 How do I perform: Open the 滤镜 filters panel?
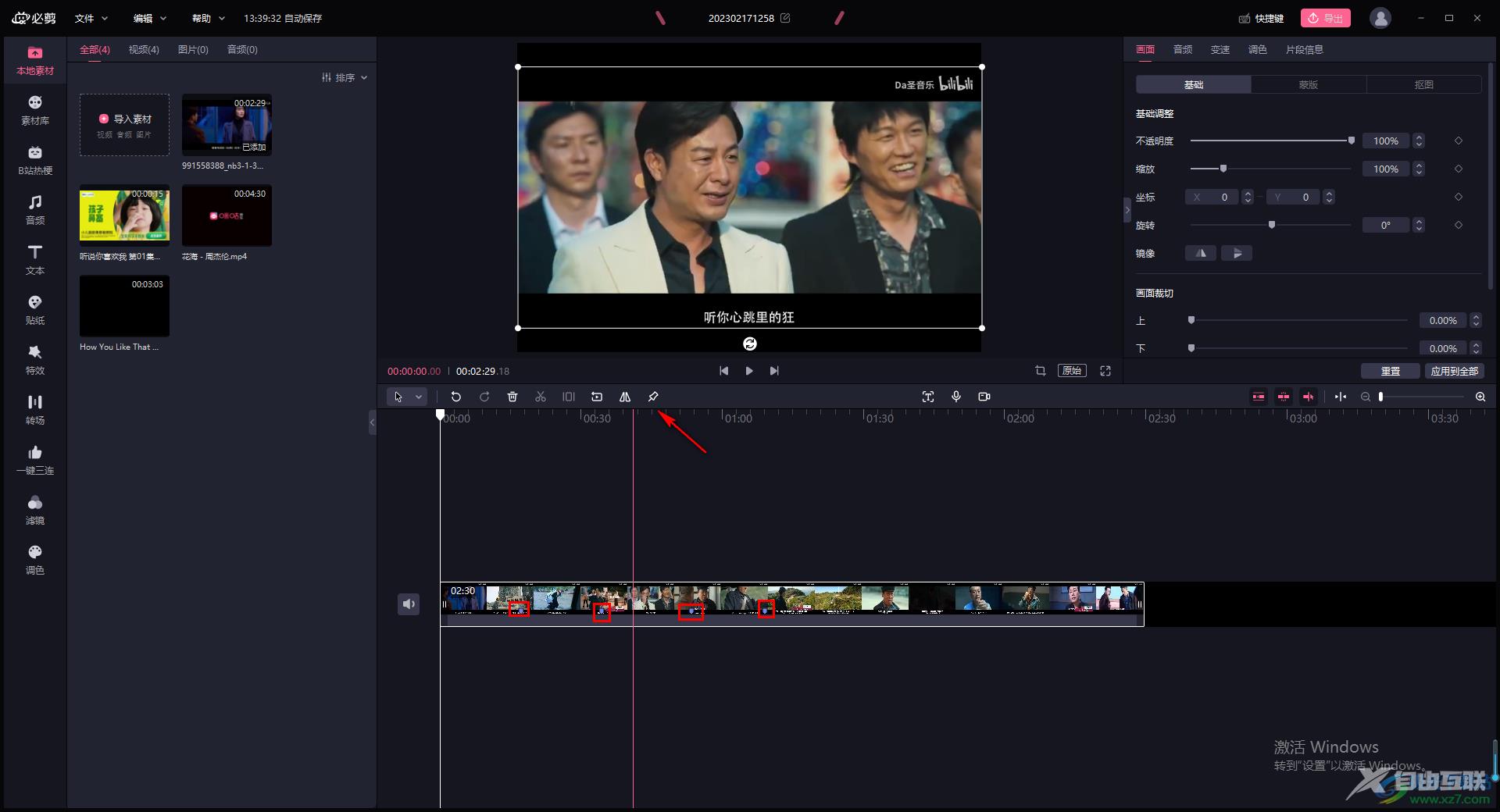tap(35, 511)
